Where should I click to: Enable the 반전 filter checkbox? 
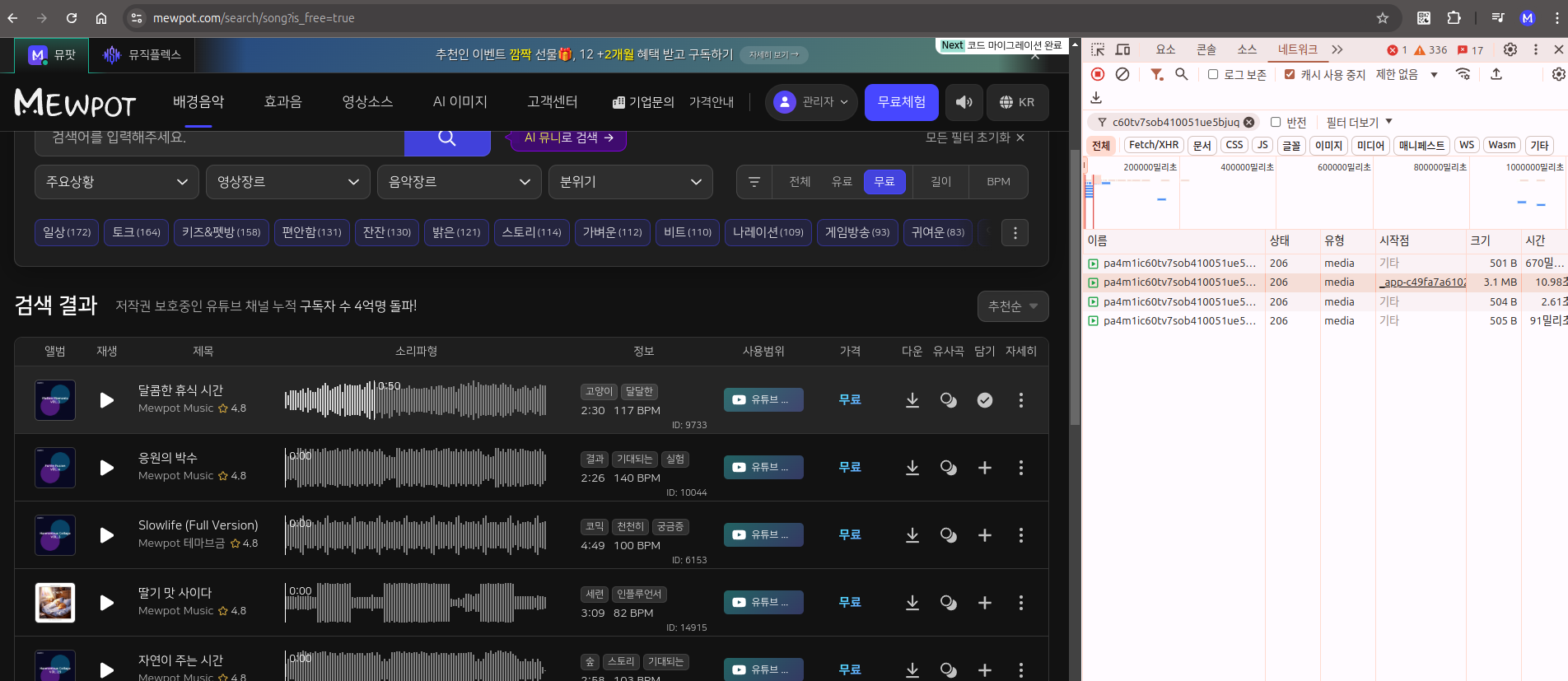1276,122
